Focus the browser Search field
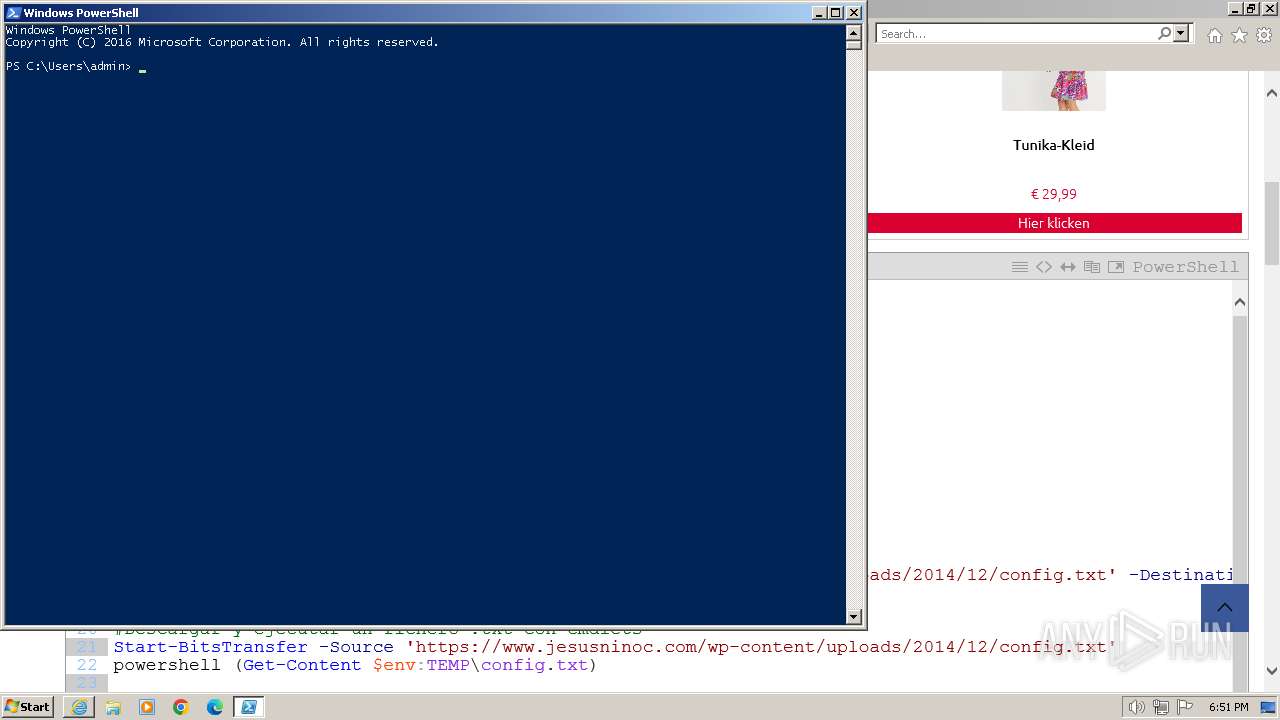The height and width of the screenshot is (720, 1280). click(x=1015, y=33)
